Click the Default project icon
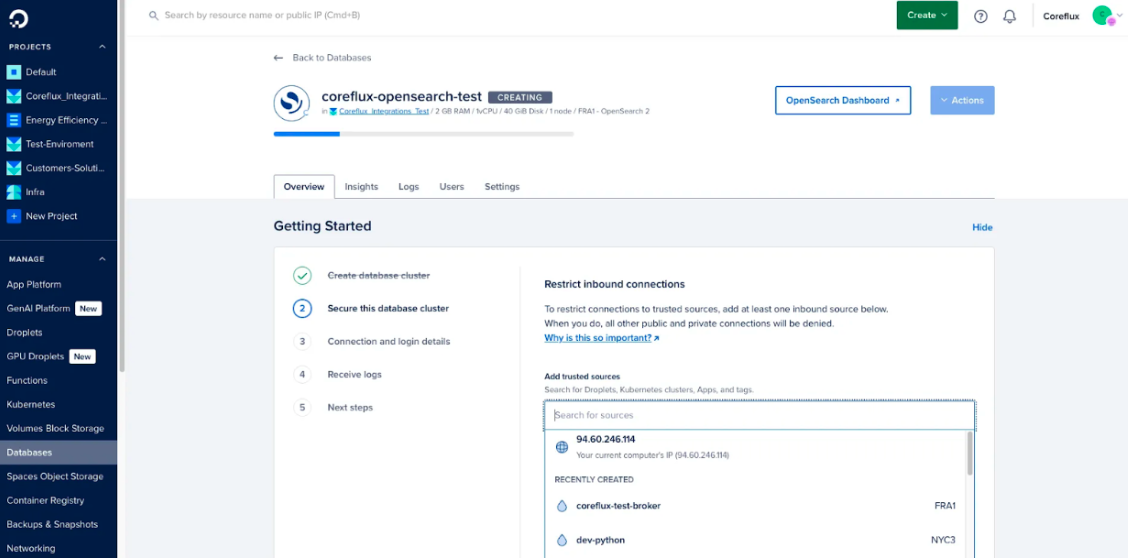This screenshot has width=1128, height=558. click(x=14, y=72)
